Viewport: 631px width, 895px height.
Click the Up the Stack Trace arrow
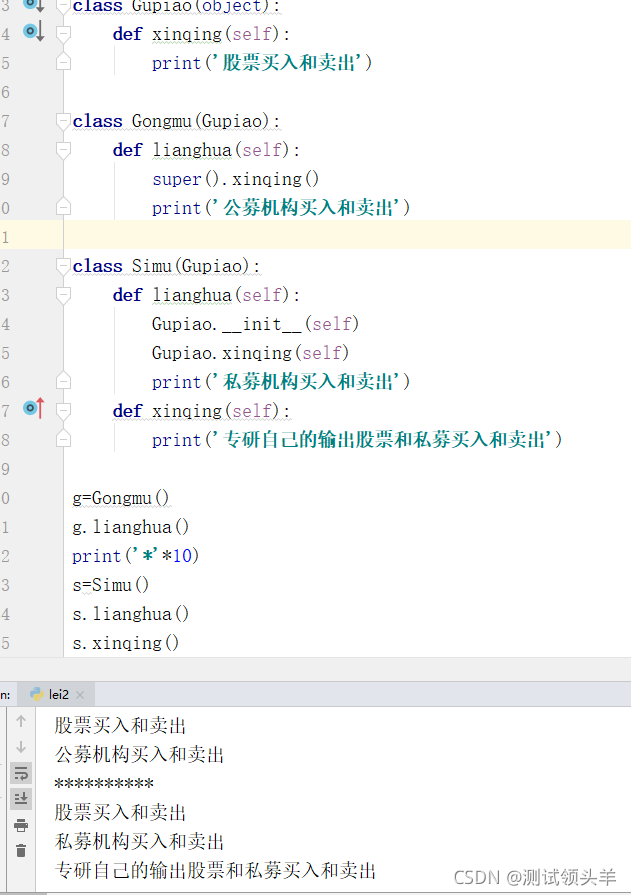pos(21,721)
